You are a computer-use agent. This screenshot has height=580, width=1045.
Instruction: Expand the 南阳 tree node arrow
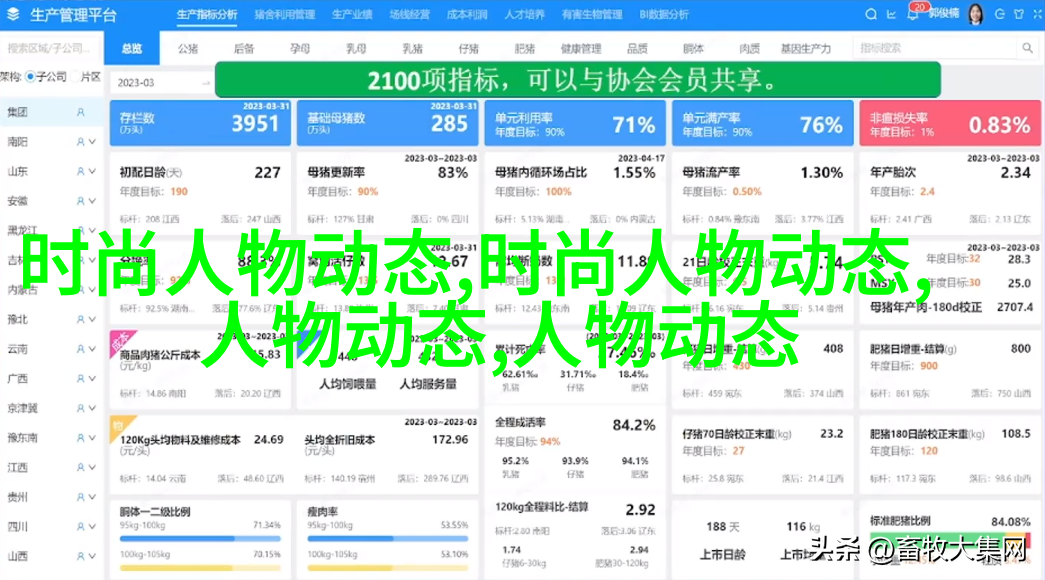tap(92, 143)
